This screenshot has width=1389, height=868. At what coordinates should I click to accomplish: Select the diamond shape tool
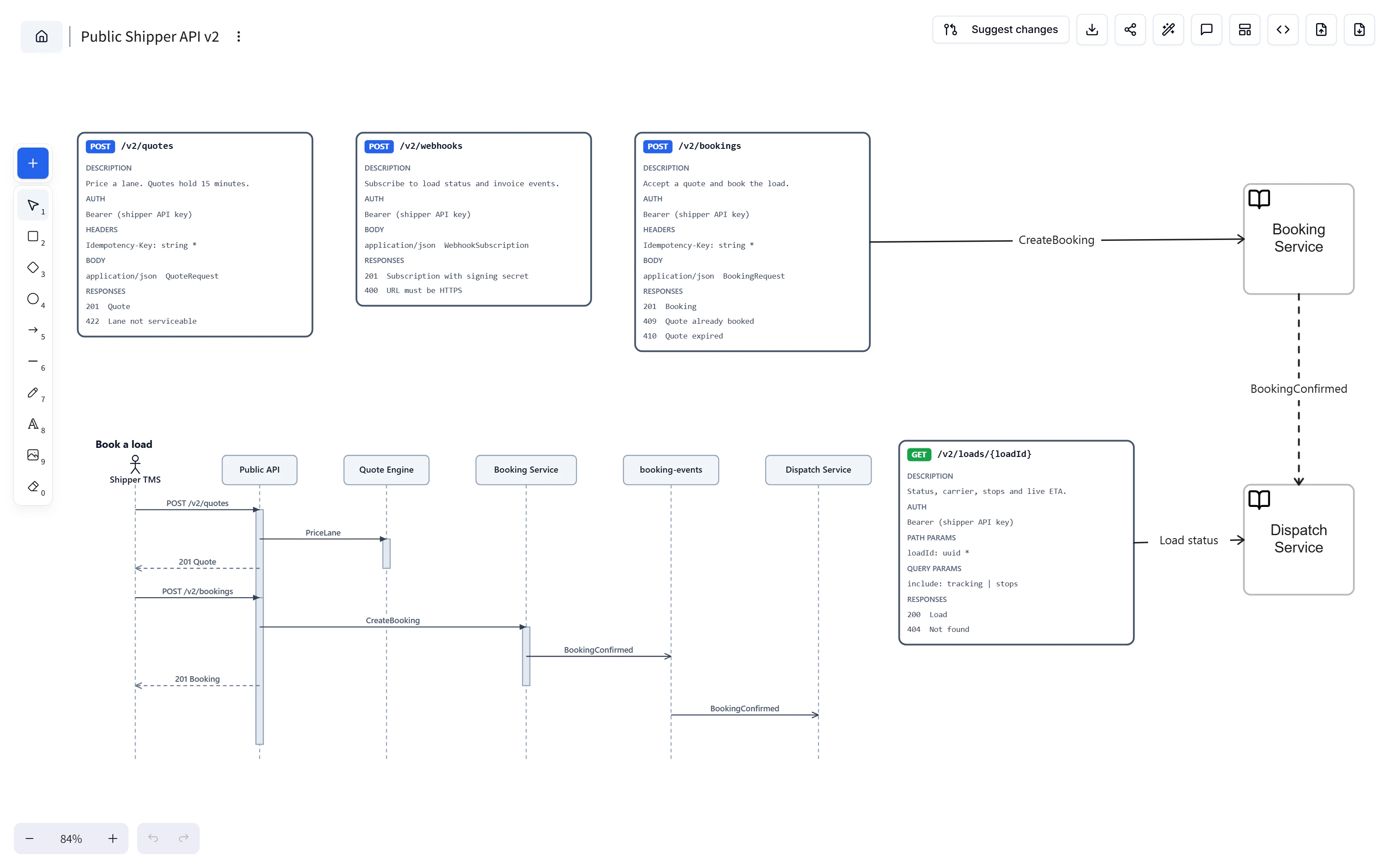pyautogui.click(x=33, y=267)
